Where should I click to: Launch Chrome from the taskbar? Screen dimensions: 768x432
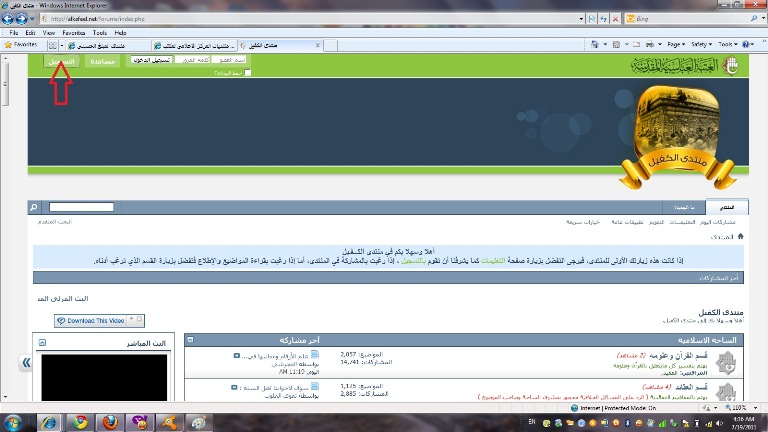tap(79, 422)
